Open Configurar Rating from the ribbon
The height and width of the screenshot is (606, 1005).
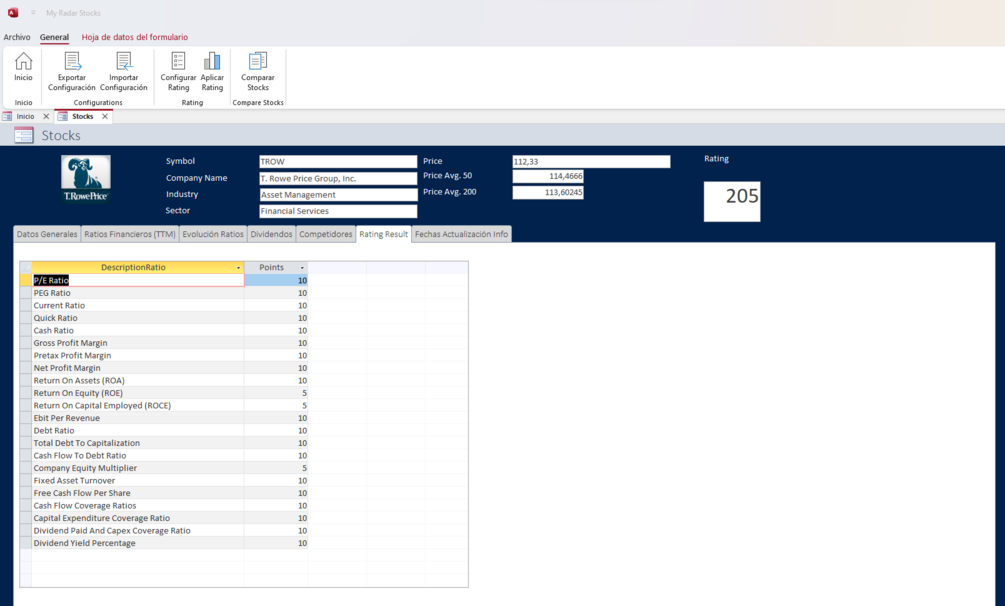pos(178,72)
